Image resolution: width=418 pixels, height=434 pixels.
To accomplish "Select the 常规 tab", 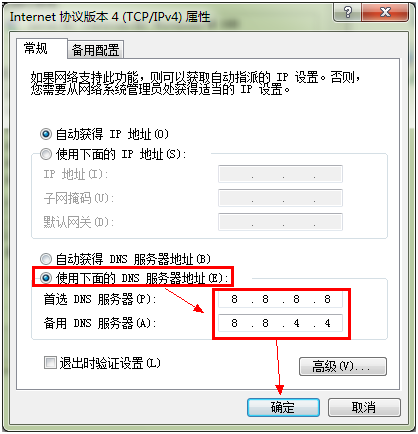I will [36, 48].
